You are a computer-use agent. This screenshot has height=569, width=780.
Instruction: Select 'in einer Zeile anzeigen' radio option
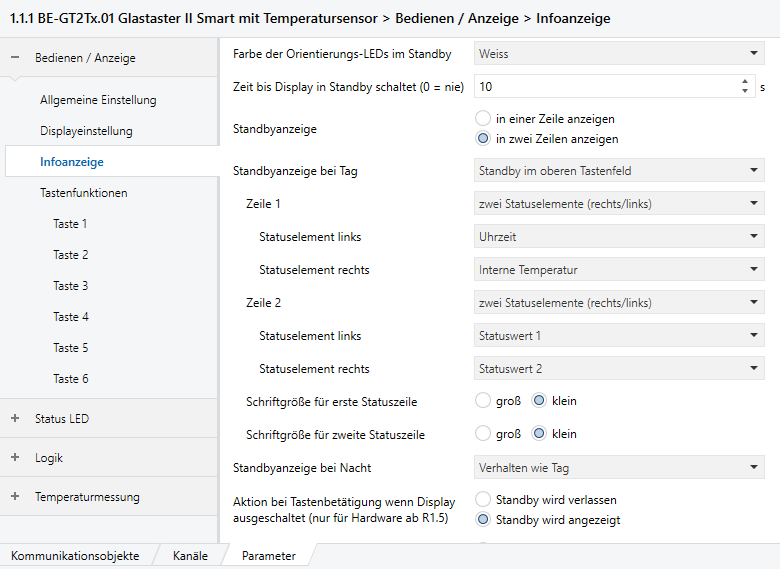coord(484,119)
